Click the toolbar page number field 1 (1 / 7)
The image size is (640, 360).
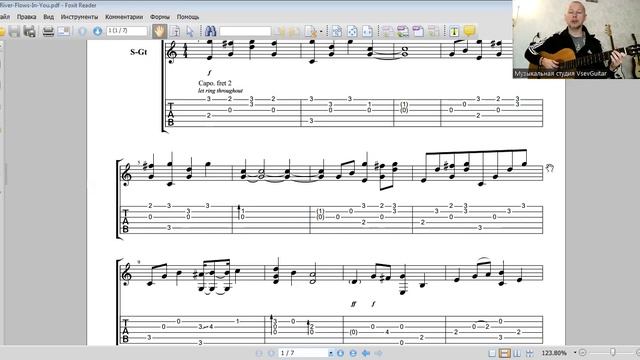(x=127, y=31)
